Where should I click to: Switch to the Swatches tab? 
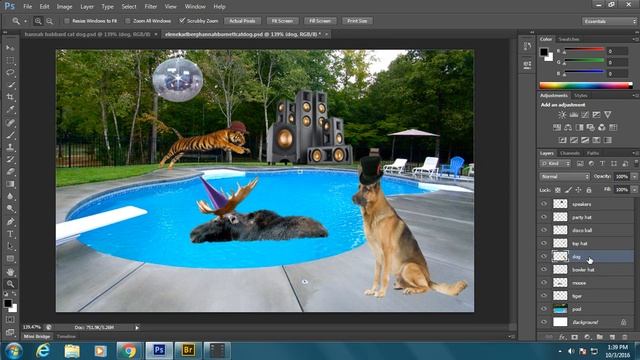[569, 39]
